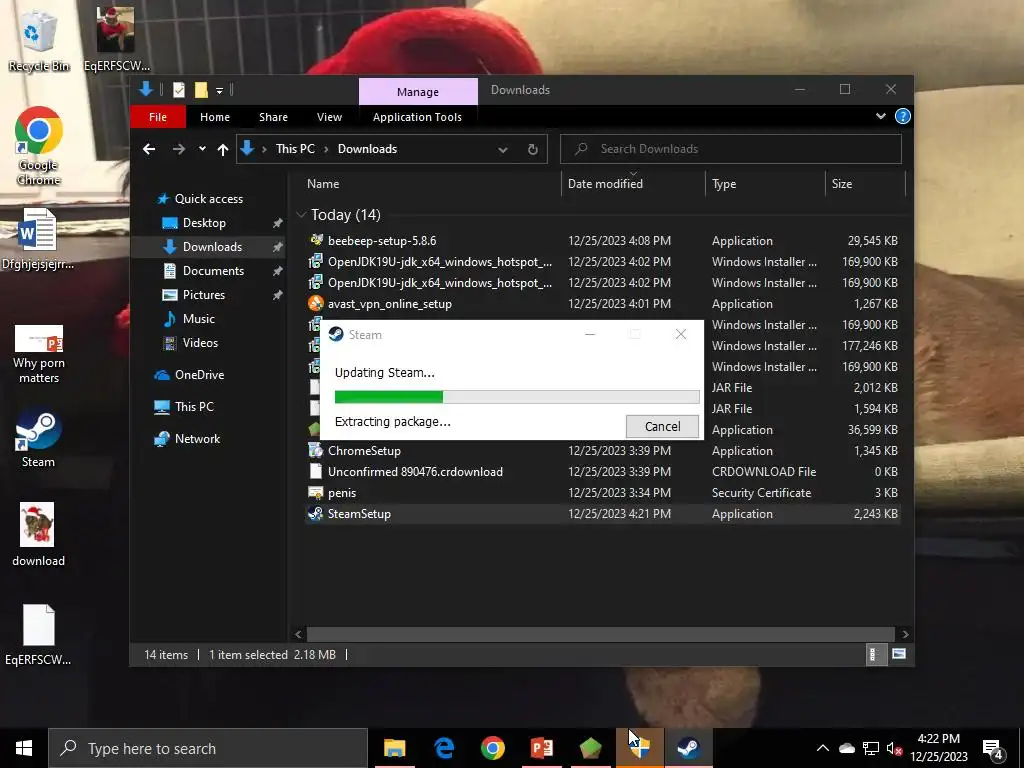Open the Minecraft launcher taskbar icon
The height and width of the screenshot is (768, 1024).
coord(590,748)
